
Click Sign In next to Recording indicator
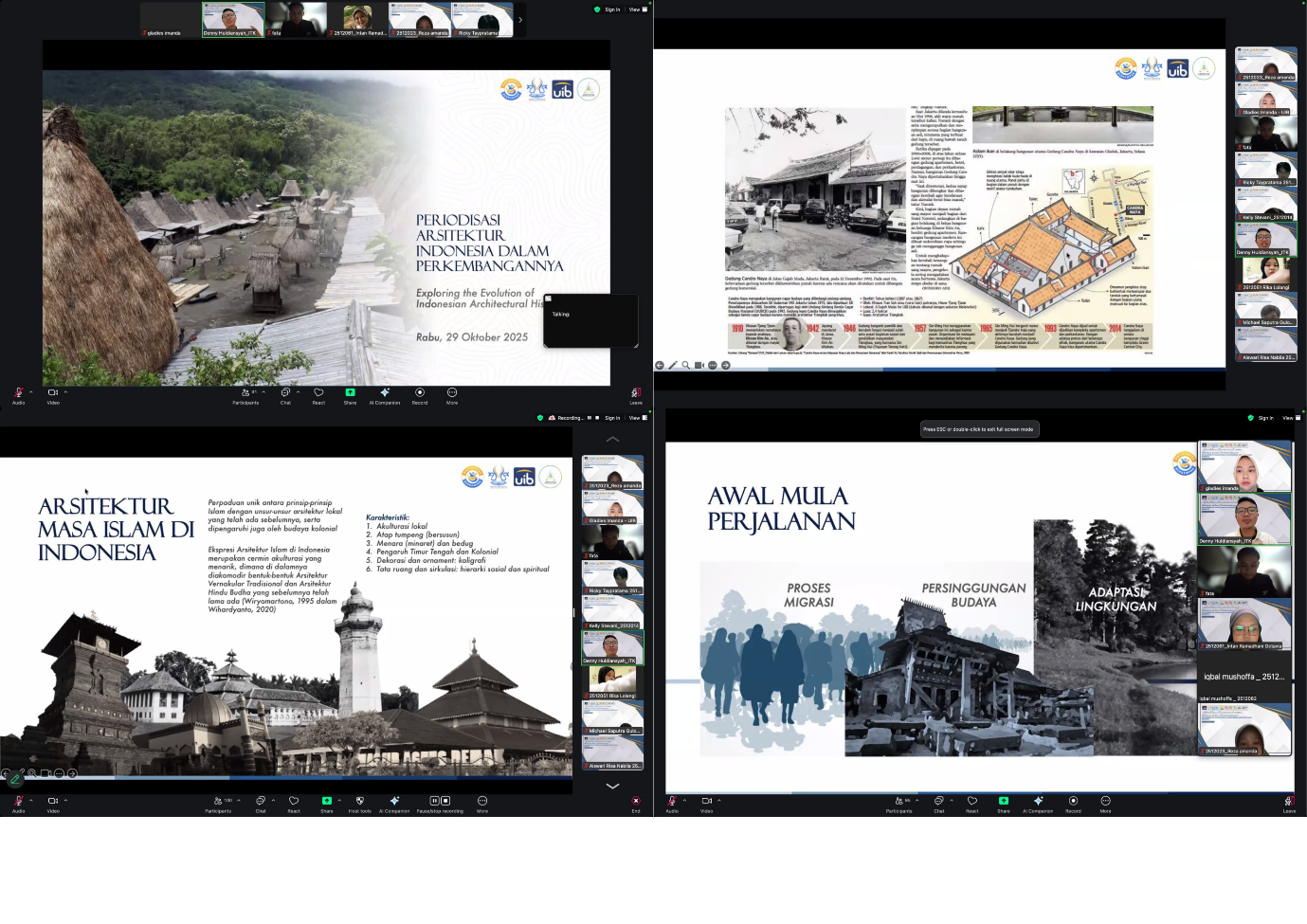pos(611,418)
